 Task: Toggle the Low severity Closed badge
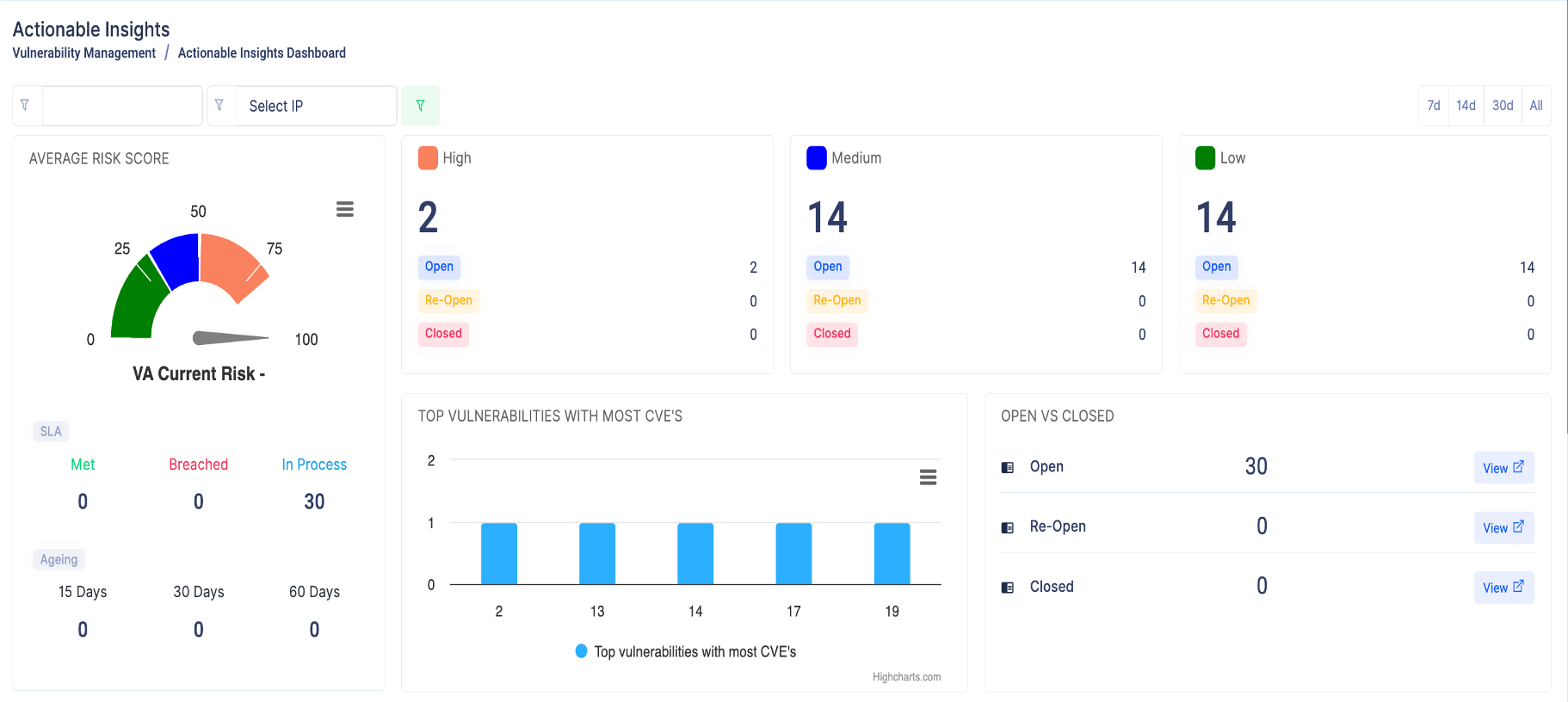point(1220,334)
